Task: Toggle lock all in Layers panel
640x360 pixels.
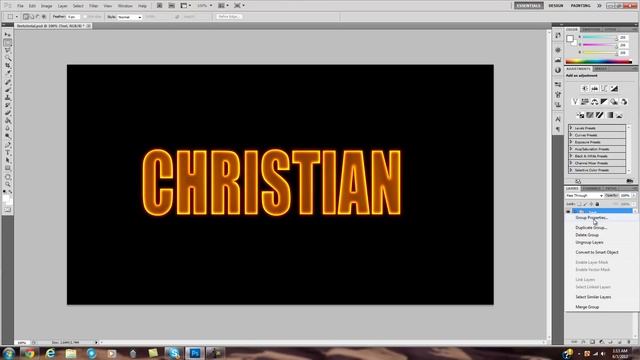Action: tap(597, 204)
